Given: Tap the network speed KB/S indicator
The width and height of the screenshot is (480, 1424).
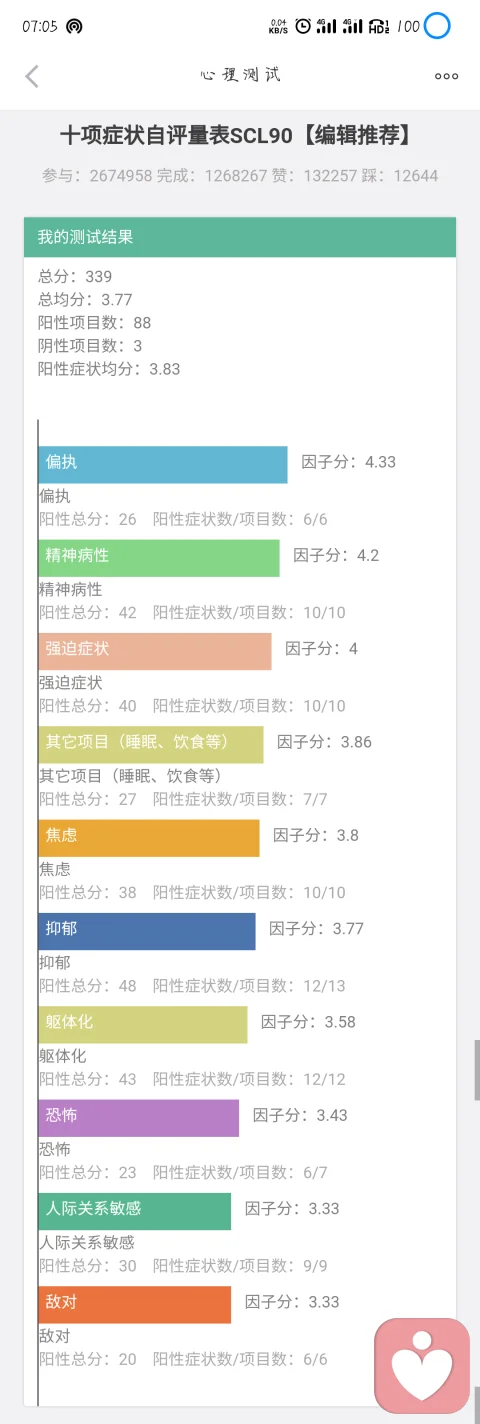Looking at the screenshot, I should point(279,27).
